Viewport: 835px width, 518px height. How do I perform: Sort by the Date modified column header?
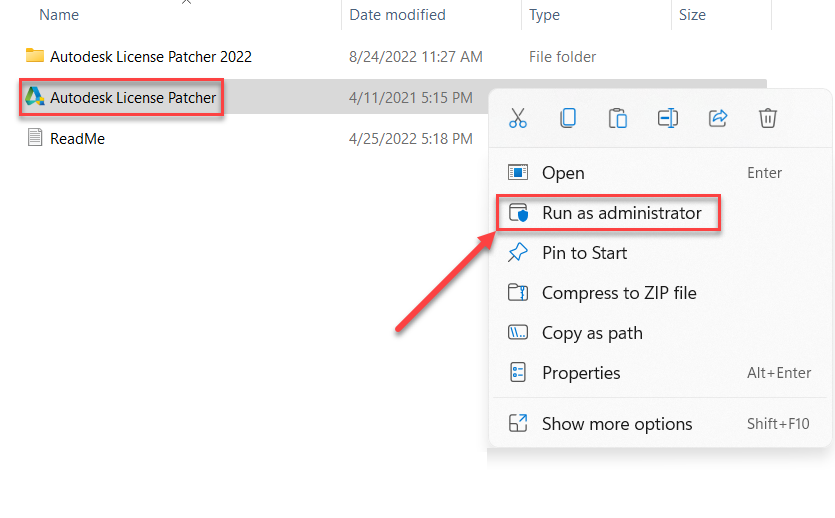tap(397, 15)
